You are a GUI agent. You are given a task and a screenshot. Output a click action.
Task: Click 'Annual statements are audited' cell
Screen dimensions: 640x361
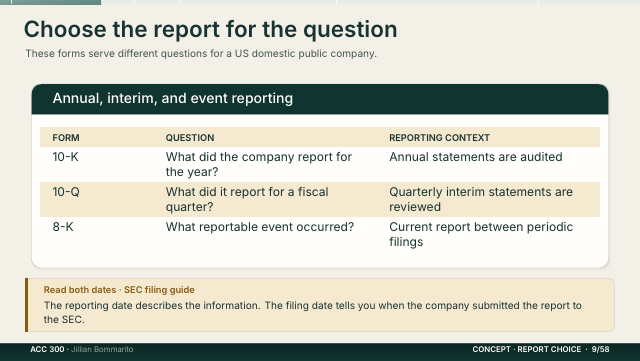[x=476, y=157]
